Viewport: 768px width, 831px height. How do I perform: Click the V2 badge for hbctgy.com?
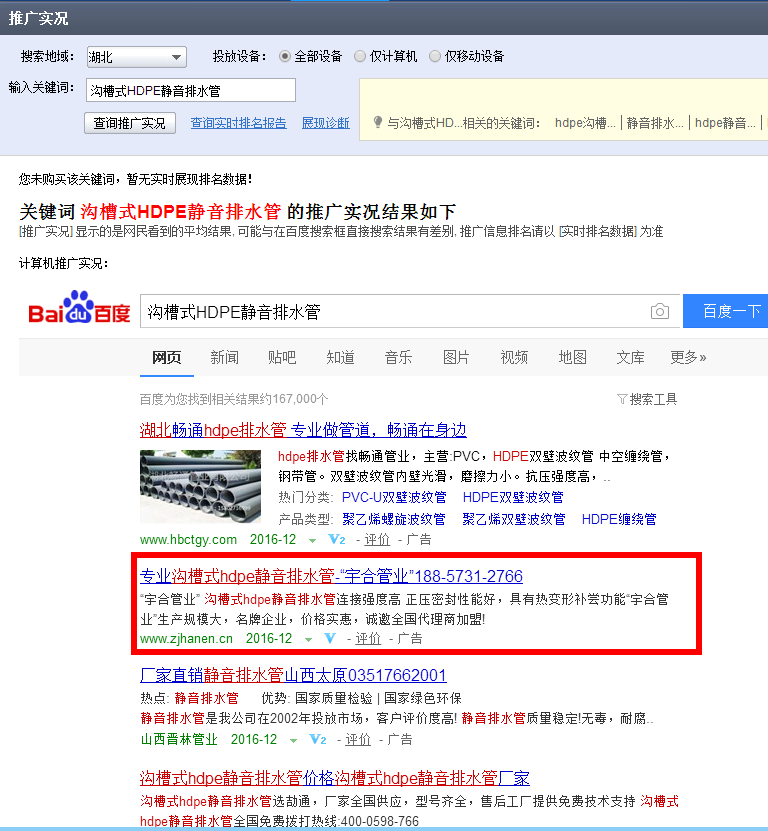[337, 540]
